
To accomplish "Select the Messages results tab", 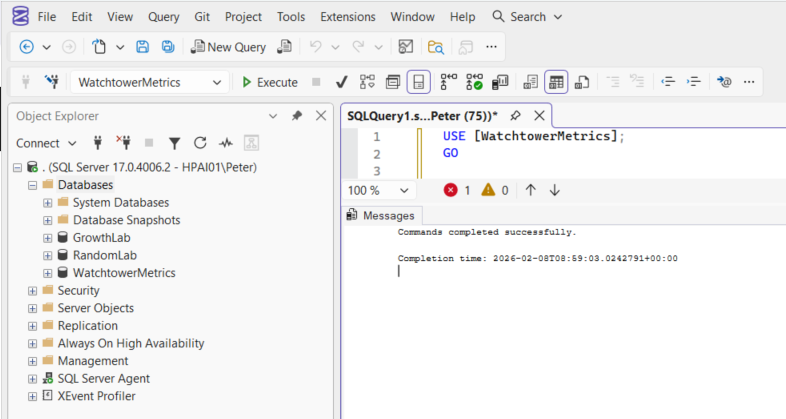I will pos(385,215).
